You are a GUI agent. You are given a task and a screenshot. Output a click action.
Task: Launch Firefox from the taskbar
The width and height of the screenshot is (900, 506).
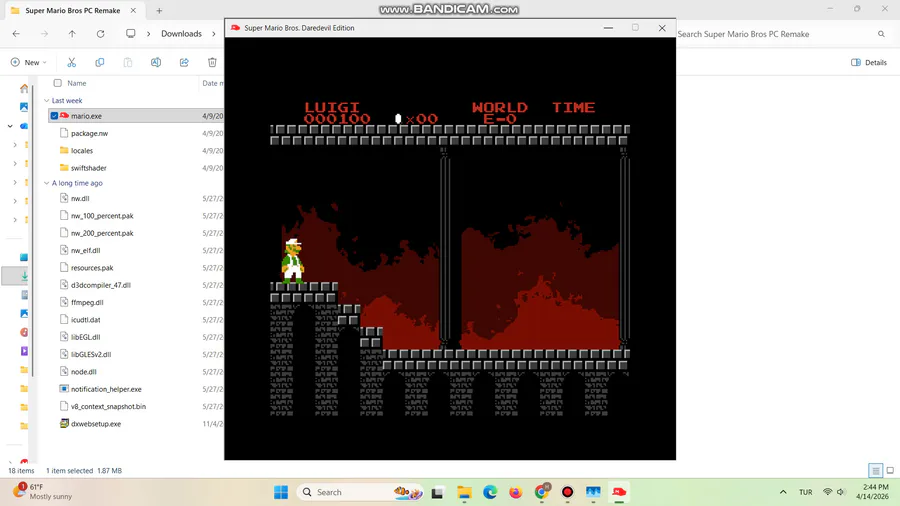pos(515,492)
